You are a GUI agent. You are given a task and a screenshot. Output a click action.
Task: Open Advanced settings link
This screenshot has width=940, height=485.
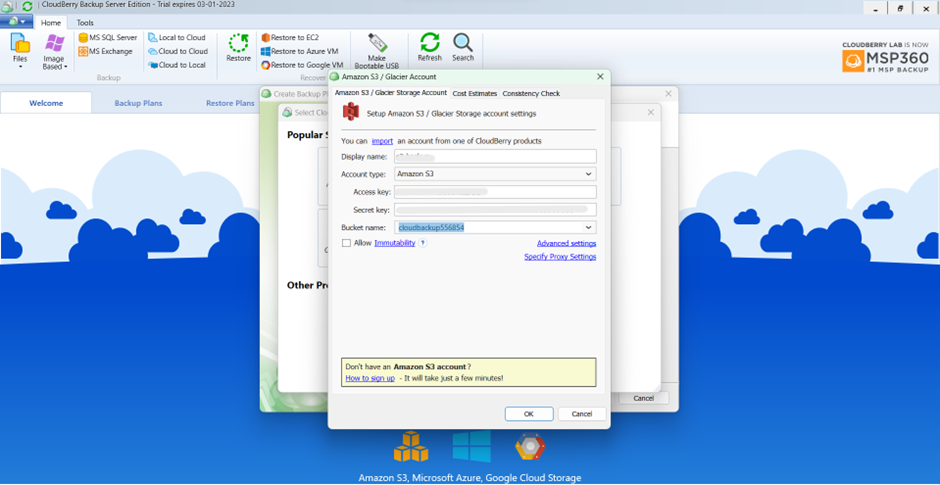click(566, 243)
